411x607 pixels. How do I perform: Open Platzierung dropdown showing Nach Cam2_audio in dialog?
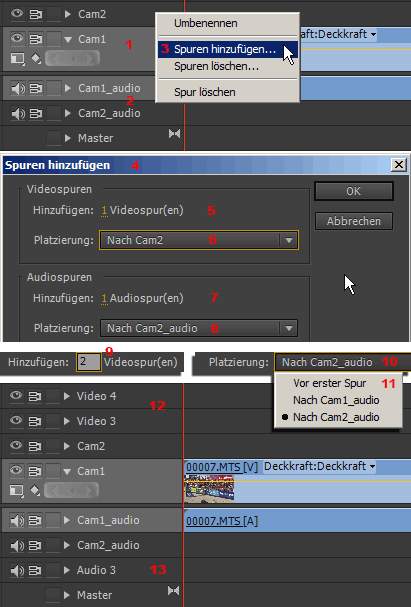199,328
